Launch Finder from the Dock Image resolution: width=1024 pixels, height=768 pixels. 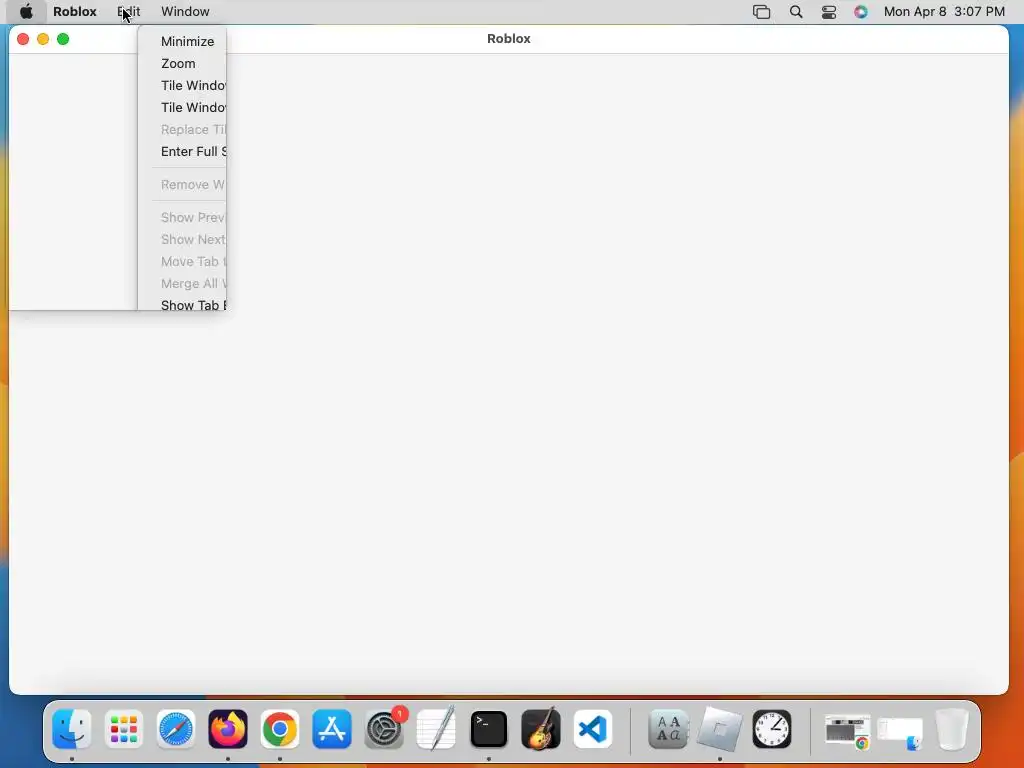pos(71,729)
